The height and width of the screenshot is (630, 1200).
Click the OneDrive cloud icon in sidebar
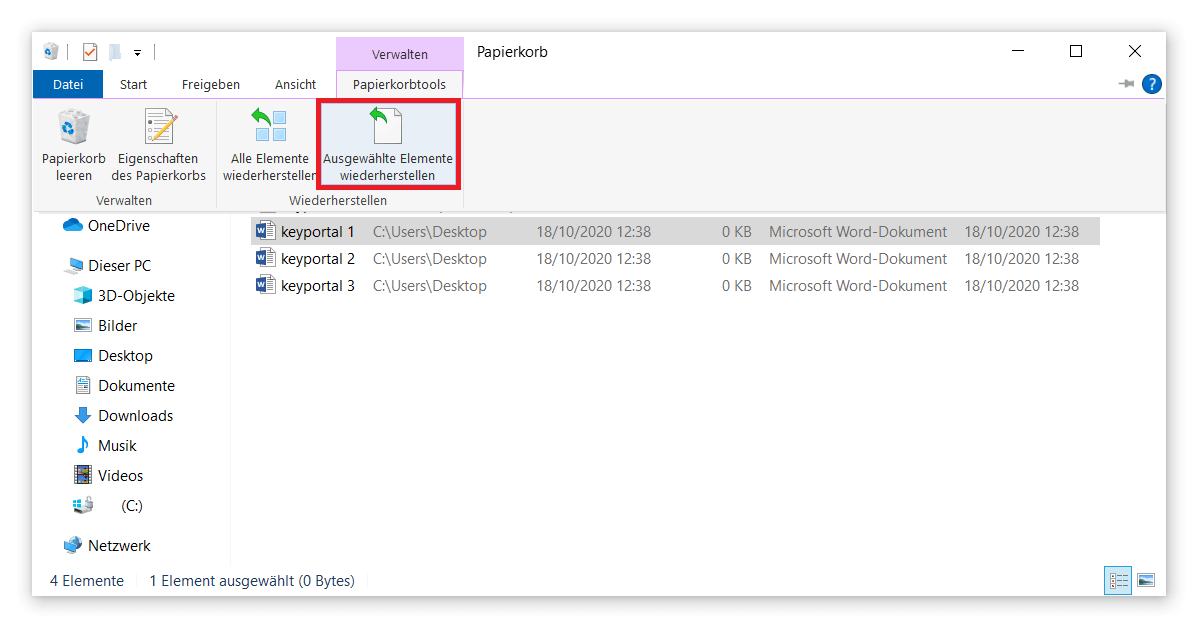[x=74, y=225]
